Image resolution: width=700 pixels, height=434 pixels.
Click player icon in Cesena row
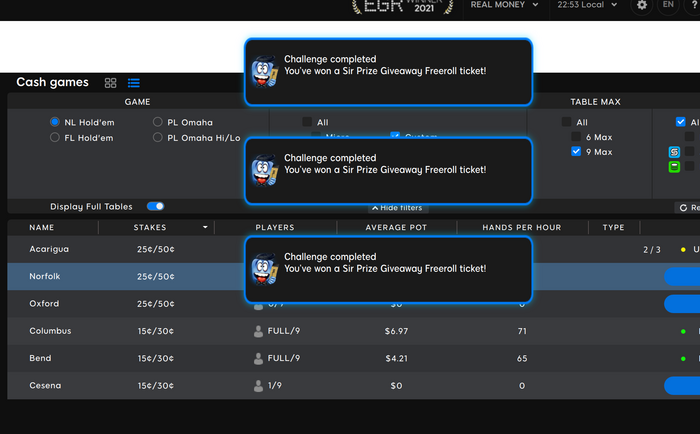click(258, 385)
